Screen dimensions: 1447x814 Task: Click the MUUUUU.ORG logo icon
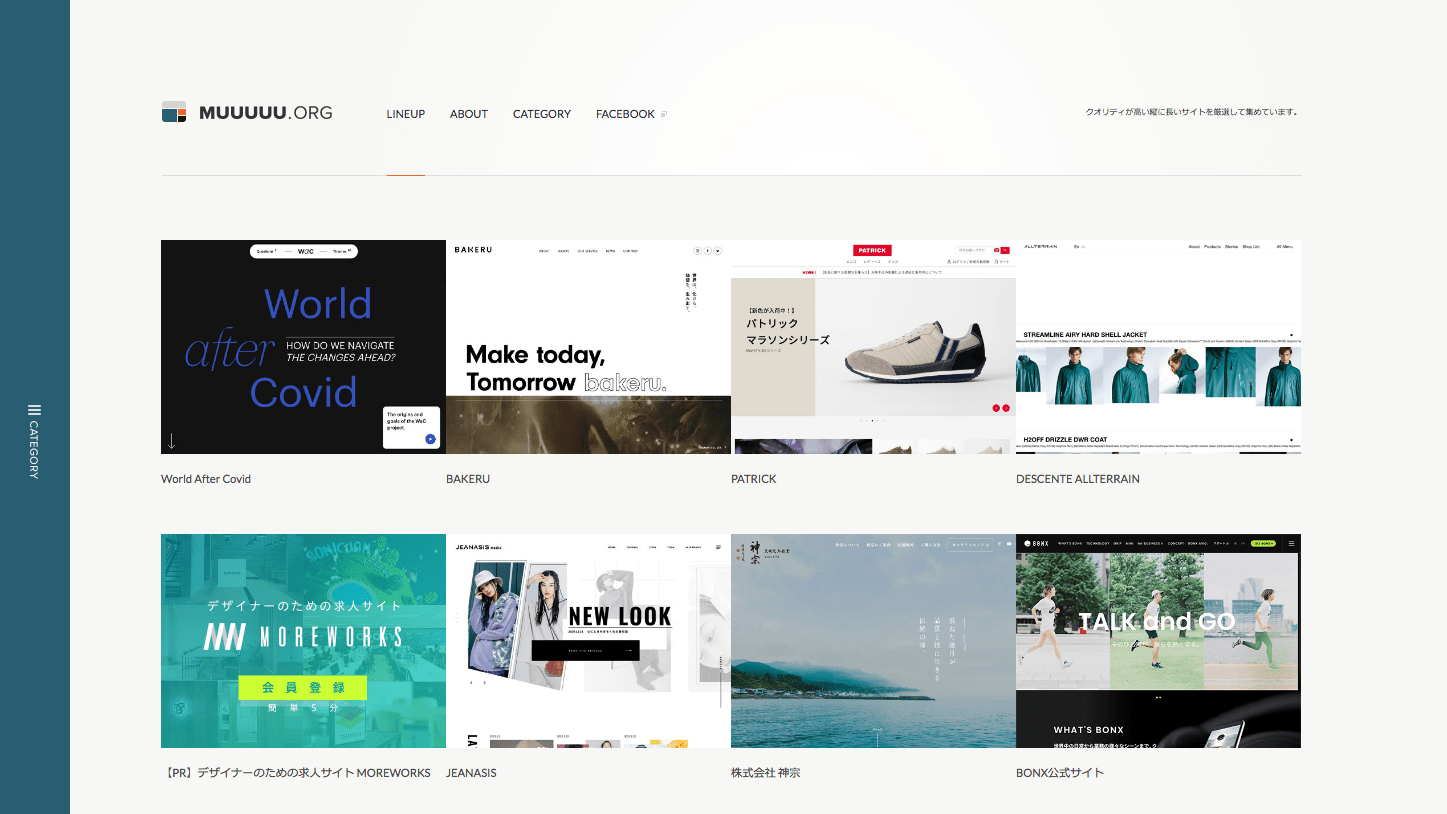174,112
